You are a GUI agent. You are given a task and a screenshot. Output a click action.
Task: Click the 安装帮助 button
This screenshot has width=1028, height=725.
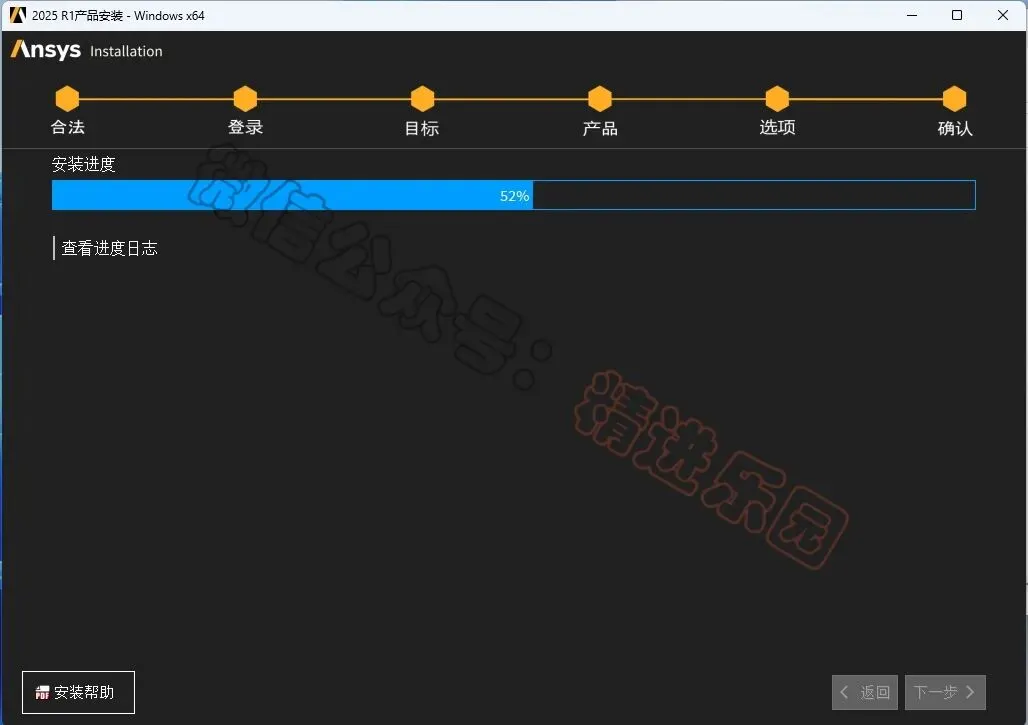(78, 692)
